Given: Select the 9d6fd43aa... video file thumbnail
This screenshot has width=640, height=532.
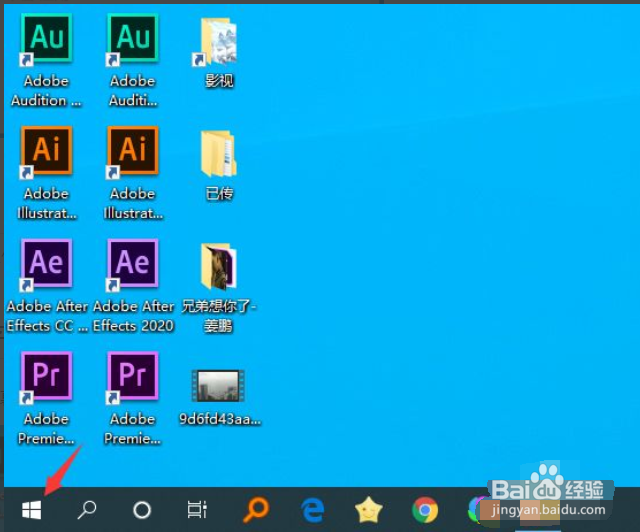Looking at the screenshot, I should pos(218,386).
